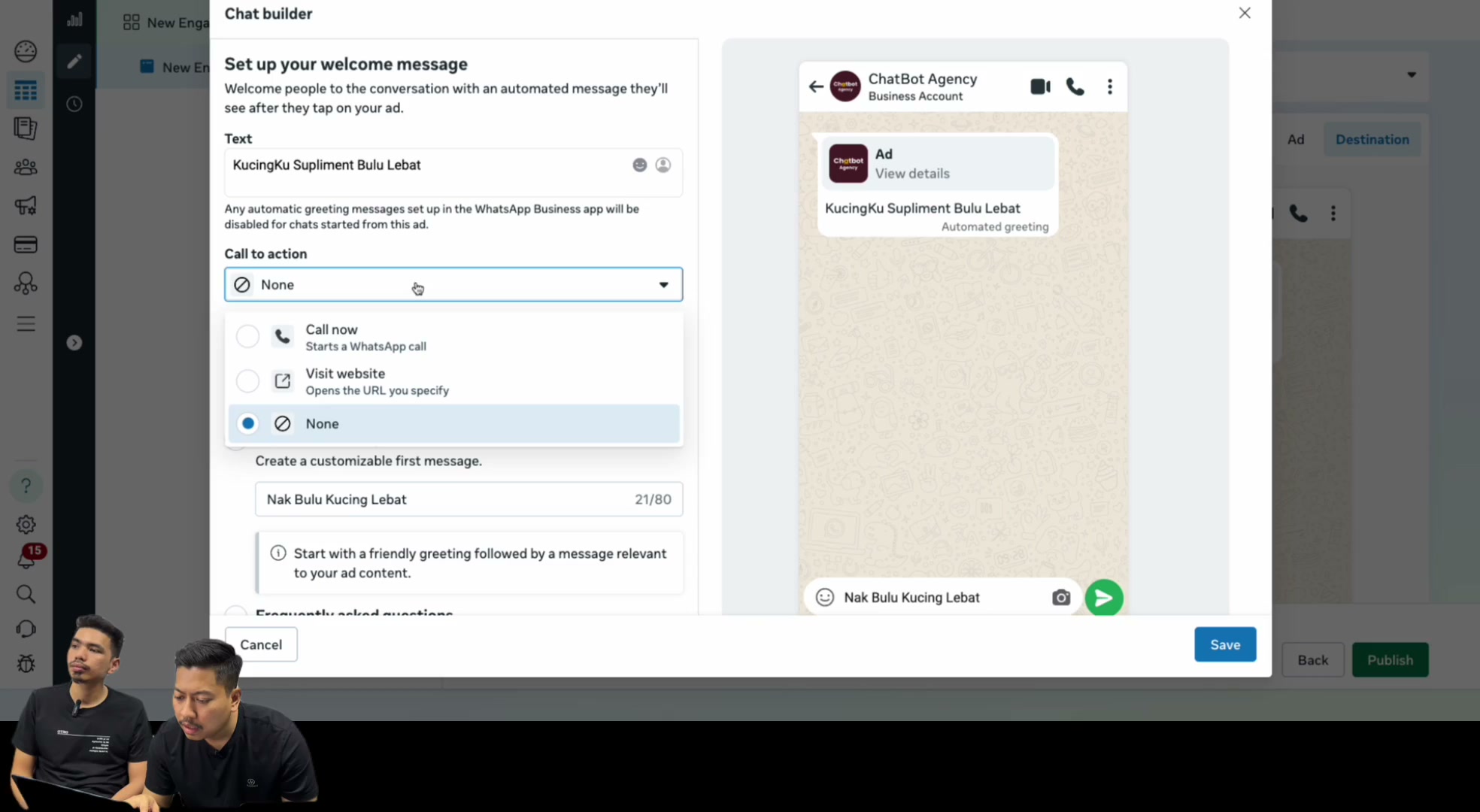
Task: Close the Chat builder dialog
Action: pos(1245,13)
